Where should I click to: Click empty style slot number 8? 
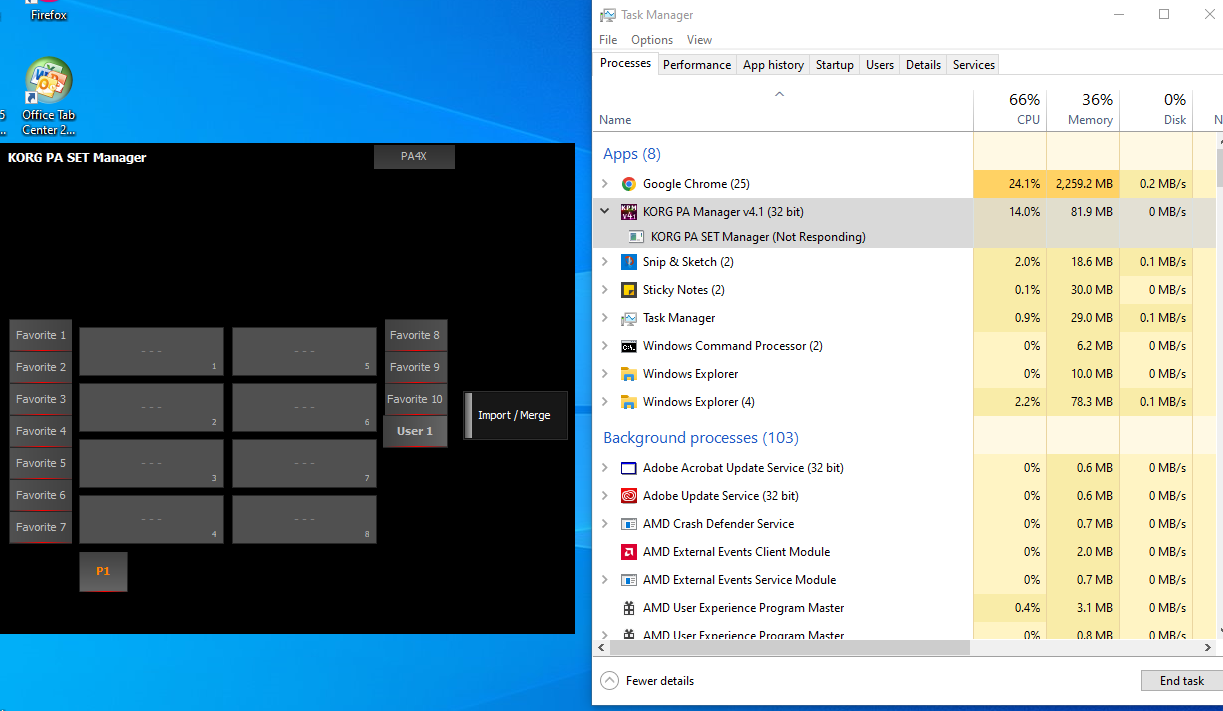(x=304, y=519)
